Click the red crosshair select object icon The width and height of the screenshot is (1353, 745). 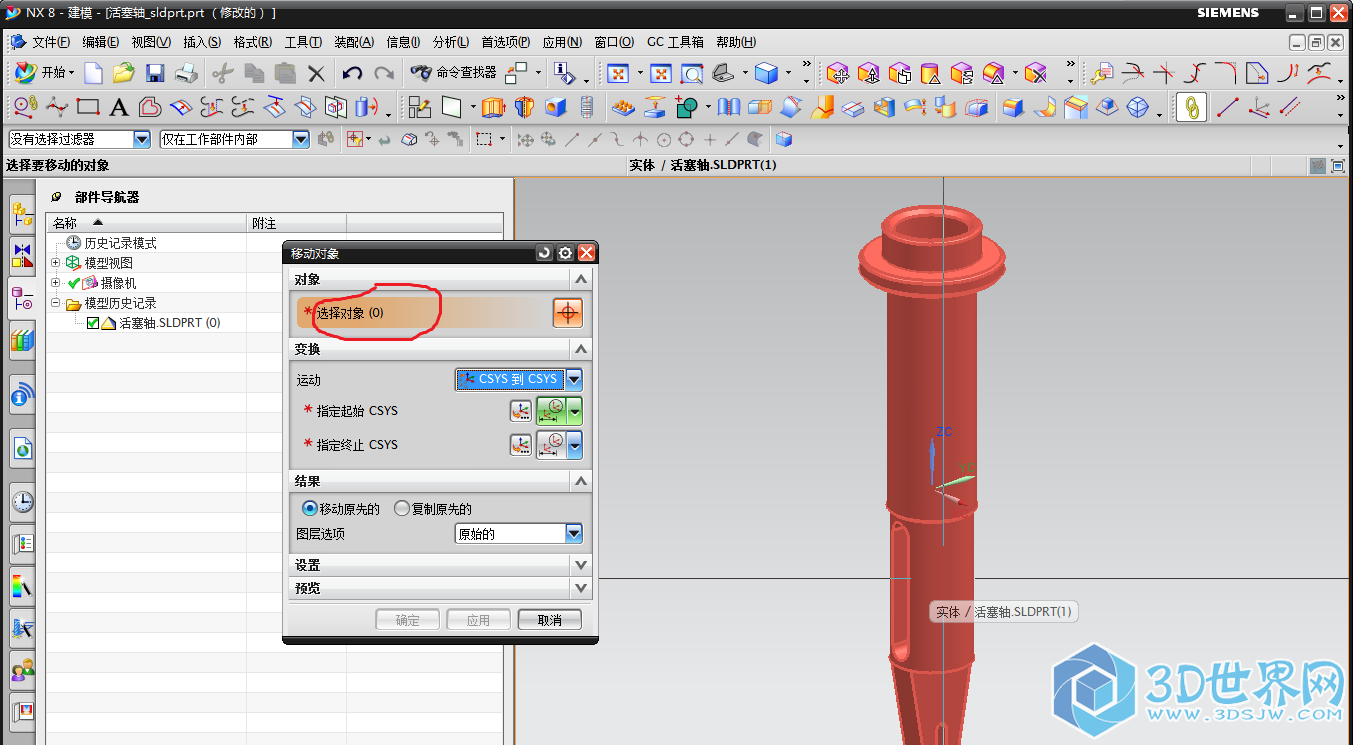(x=567, y=313)
